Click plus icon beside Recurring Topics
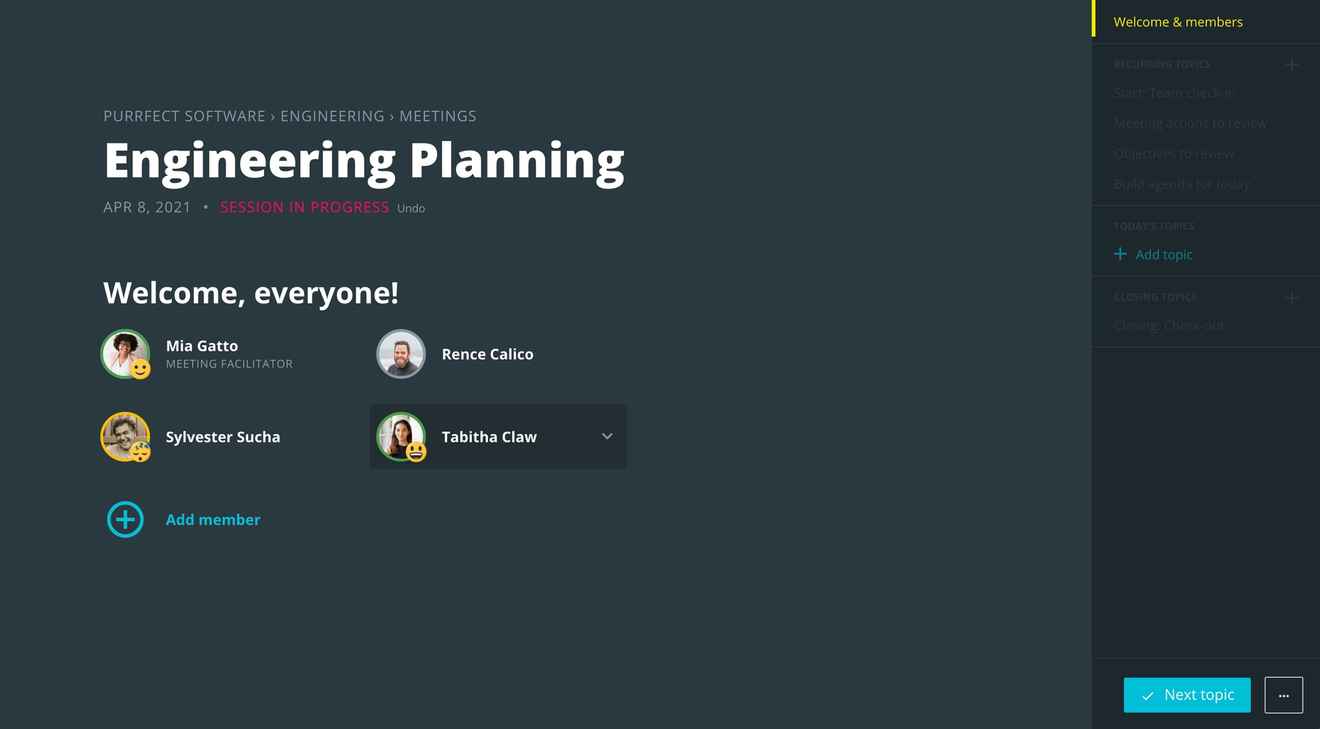 [1291, 64]
